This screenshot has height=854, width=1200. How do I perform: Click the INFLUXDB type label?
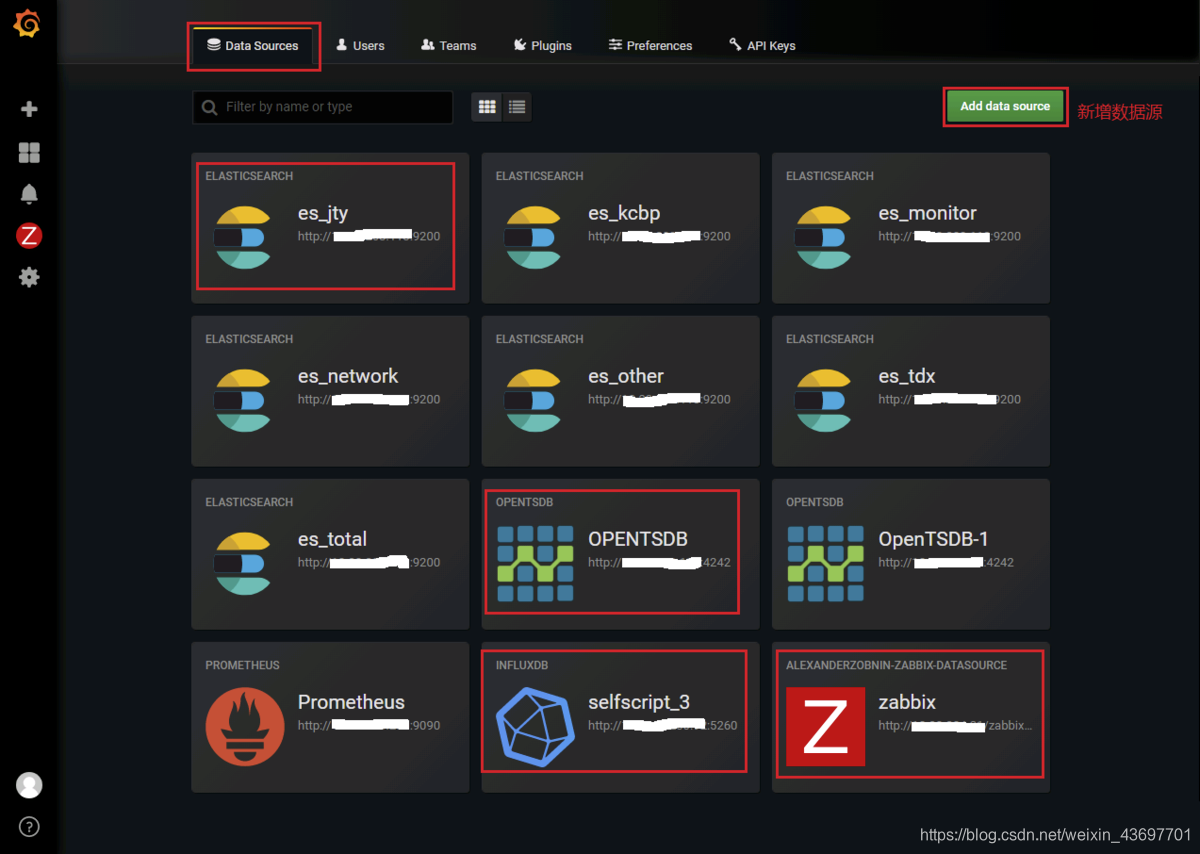click(522, 665)
